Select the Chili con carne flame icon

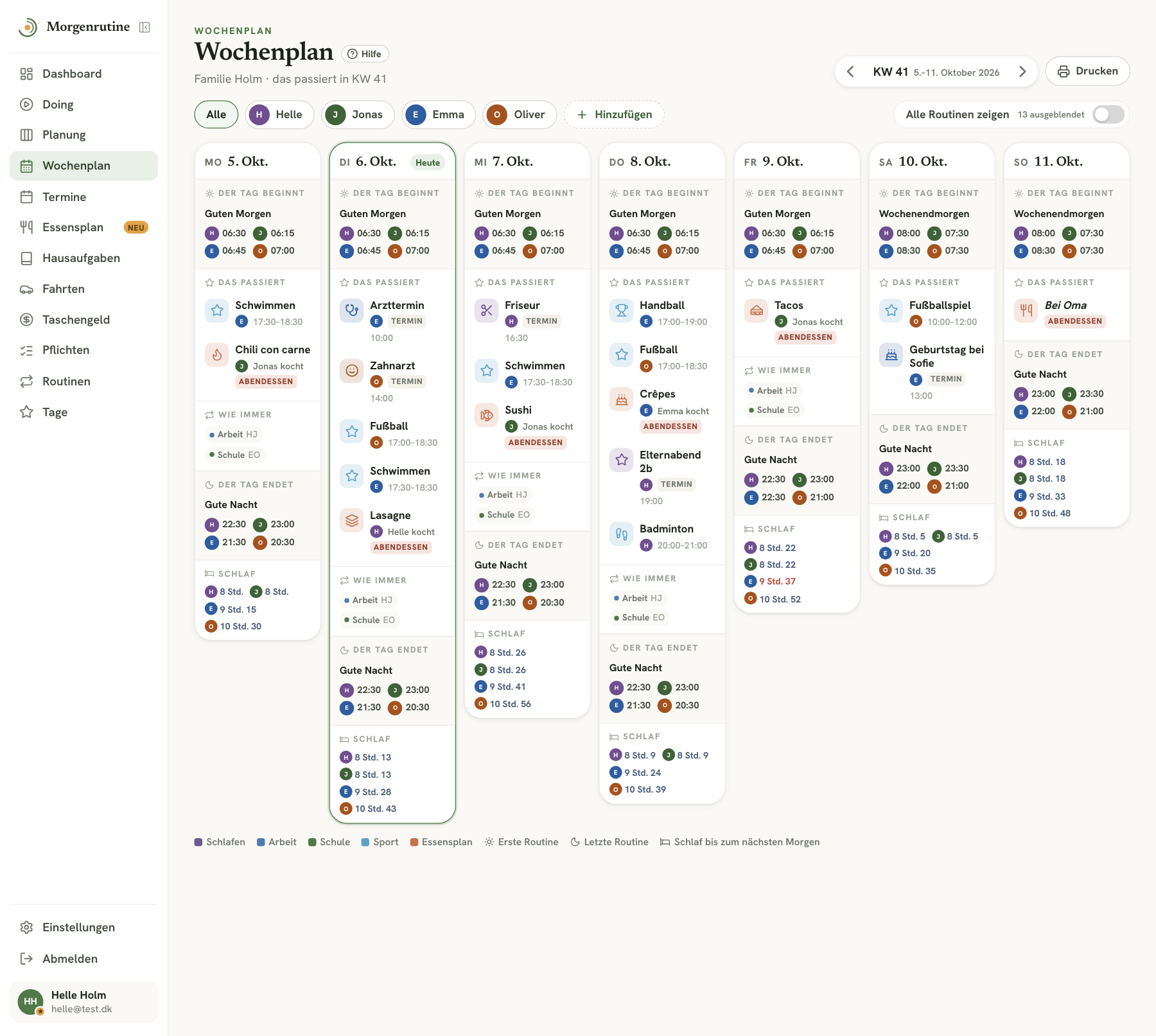(217, 355)
